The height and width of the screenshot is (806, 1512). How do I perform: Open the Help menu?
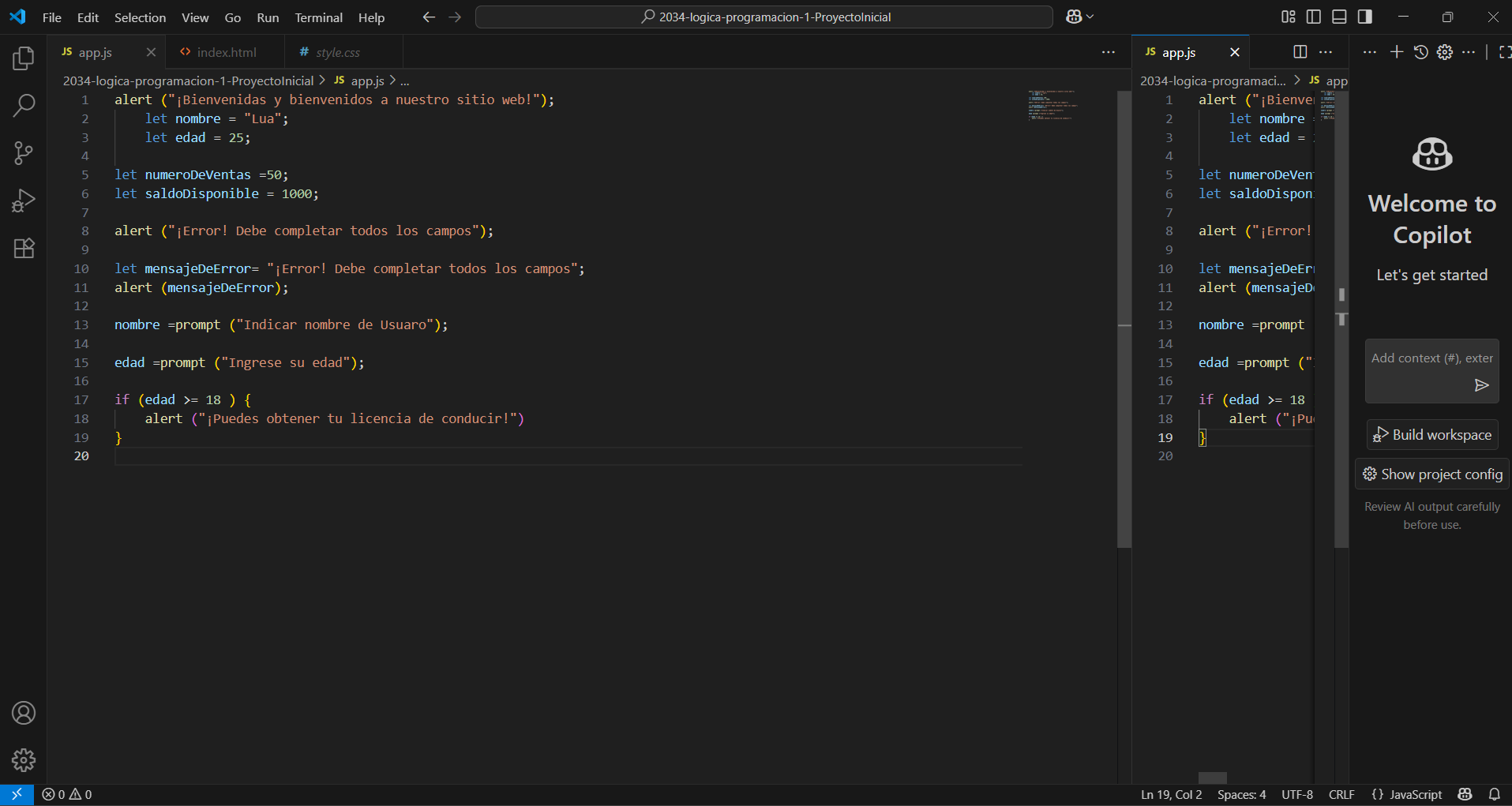tap(371, 17)
